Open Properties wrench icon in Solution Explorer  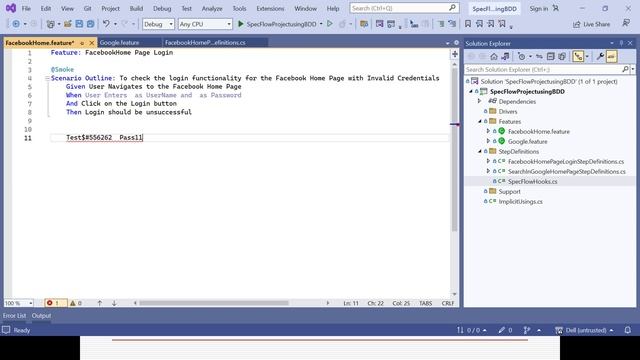[x=600, y=56]
